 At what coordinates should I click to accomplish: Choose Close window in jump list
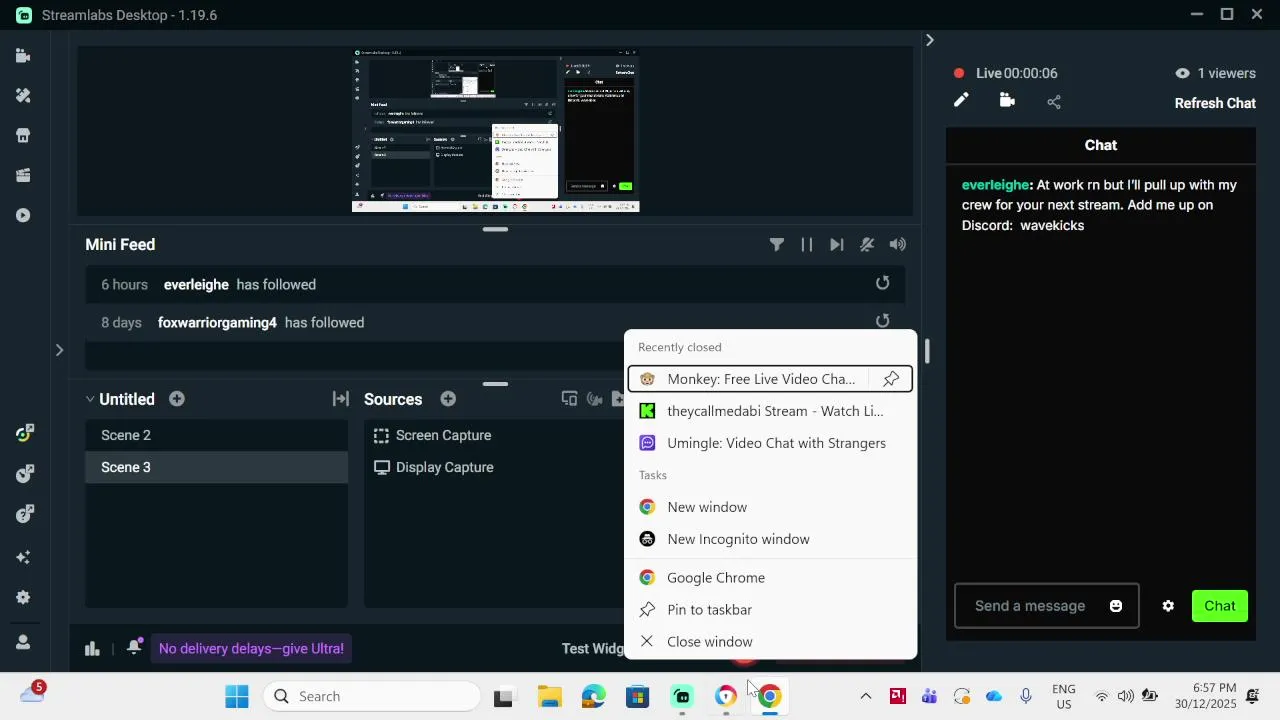pos(770,642)
